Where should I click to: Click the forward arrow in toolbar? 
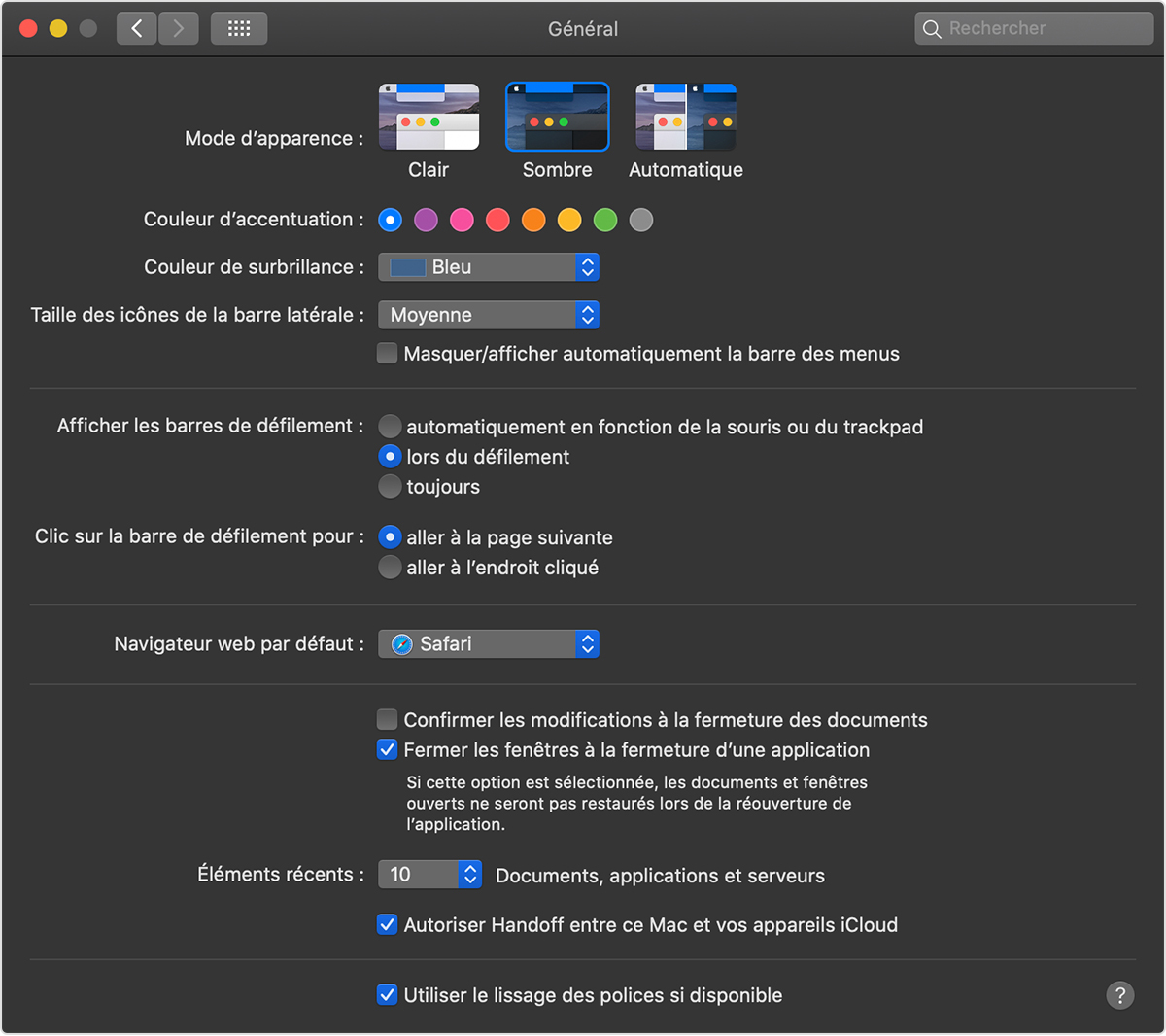(x=178, y=28)
